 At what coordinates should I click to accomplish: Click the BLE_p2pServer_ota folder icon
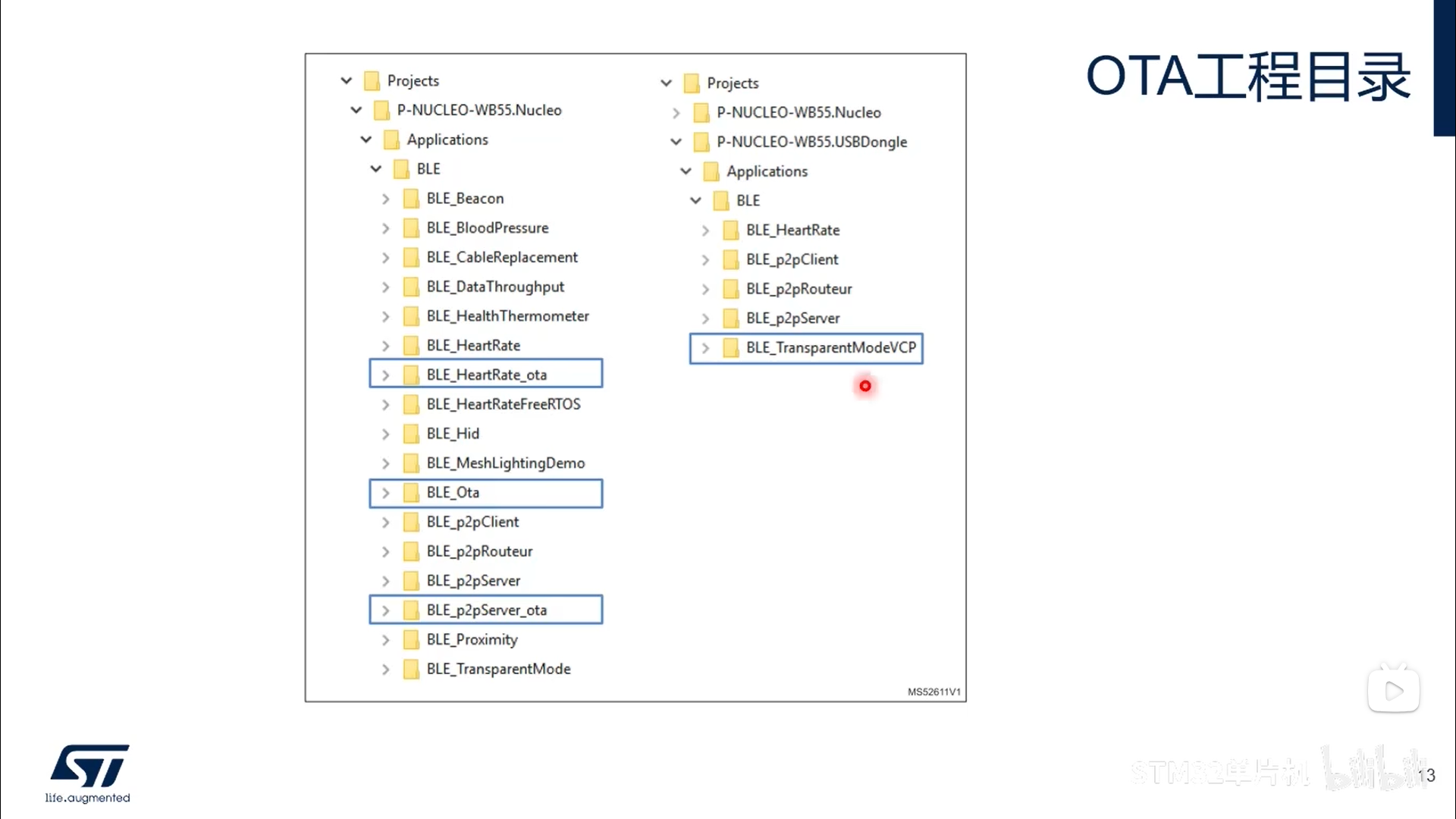click(411, 610)
